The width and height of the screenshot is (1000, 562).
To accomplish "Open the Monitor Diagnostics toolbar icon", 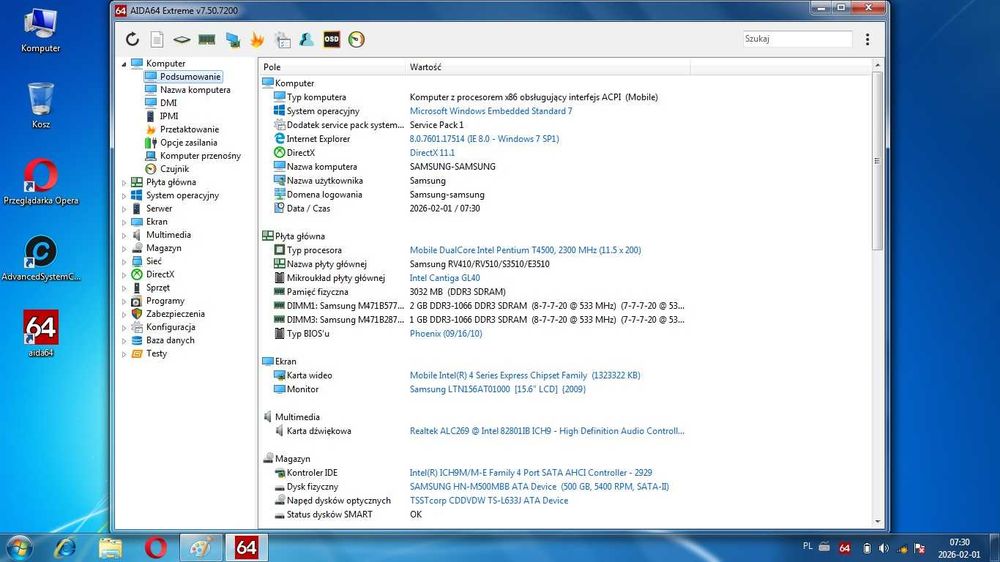I will 233,40.
